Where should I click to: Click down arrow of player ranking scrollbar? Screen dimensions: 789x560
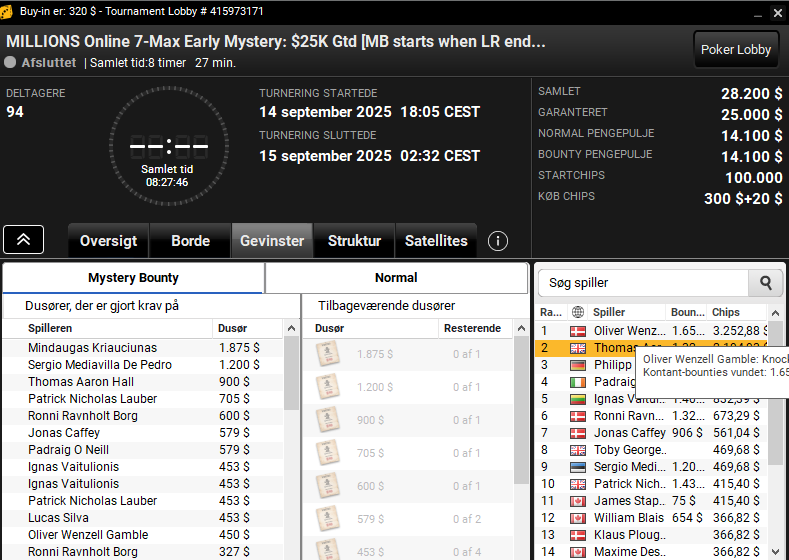[775, 551]
